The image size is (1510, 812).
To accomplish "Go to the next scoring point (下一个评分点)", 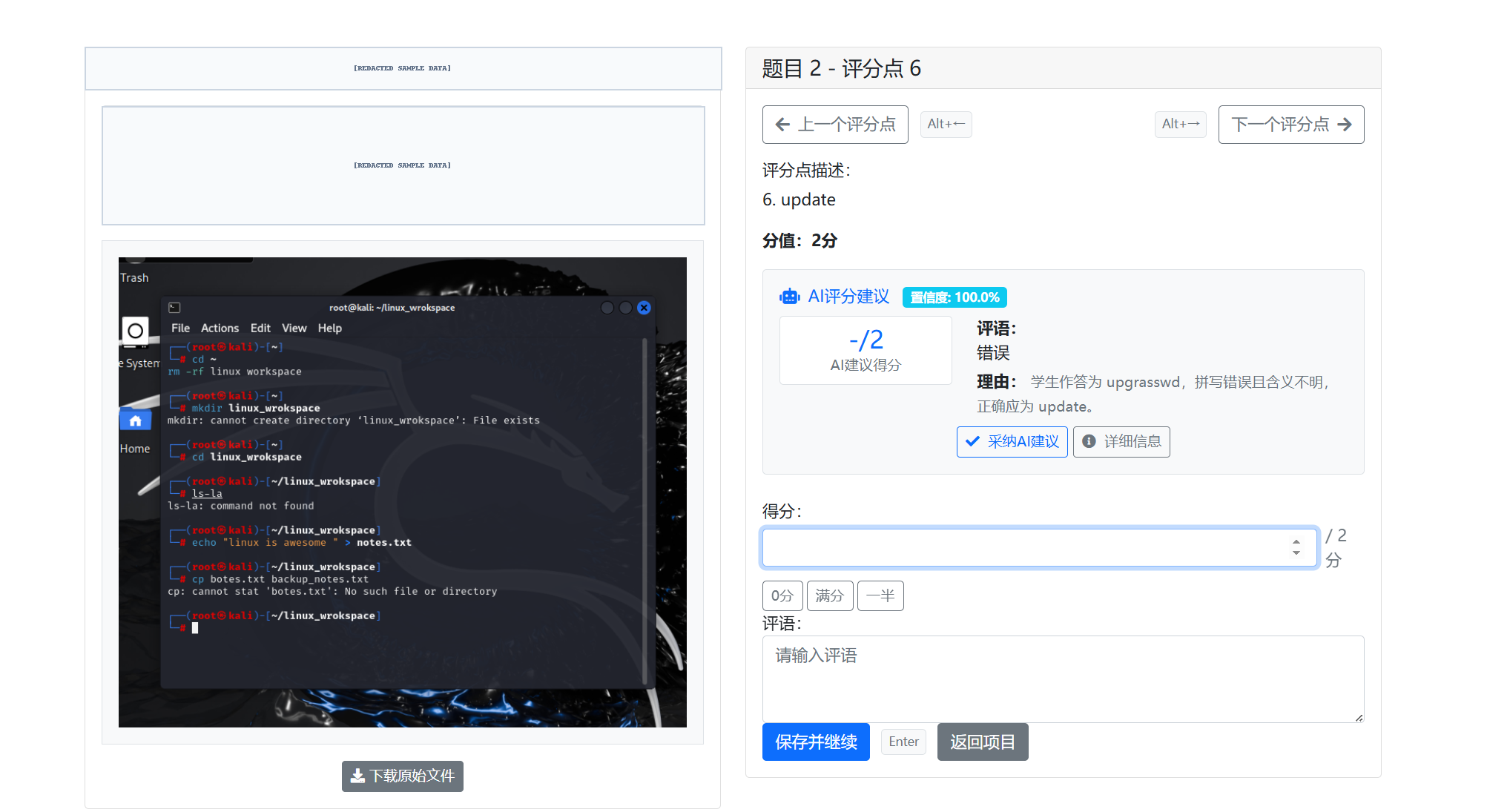I will [1291, 125].
